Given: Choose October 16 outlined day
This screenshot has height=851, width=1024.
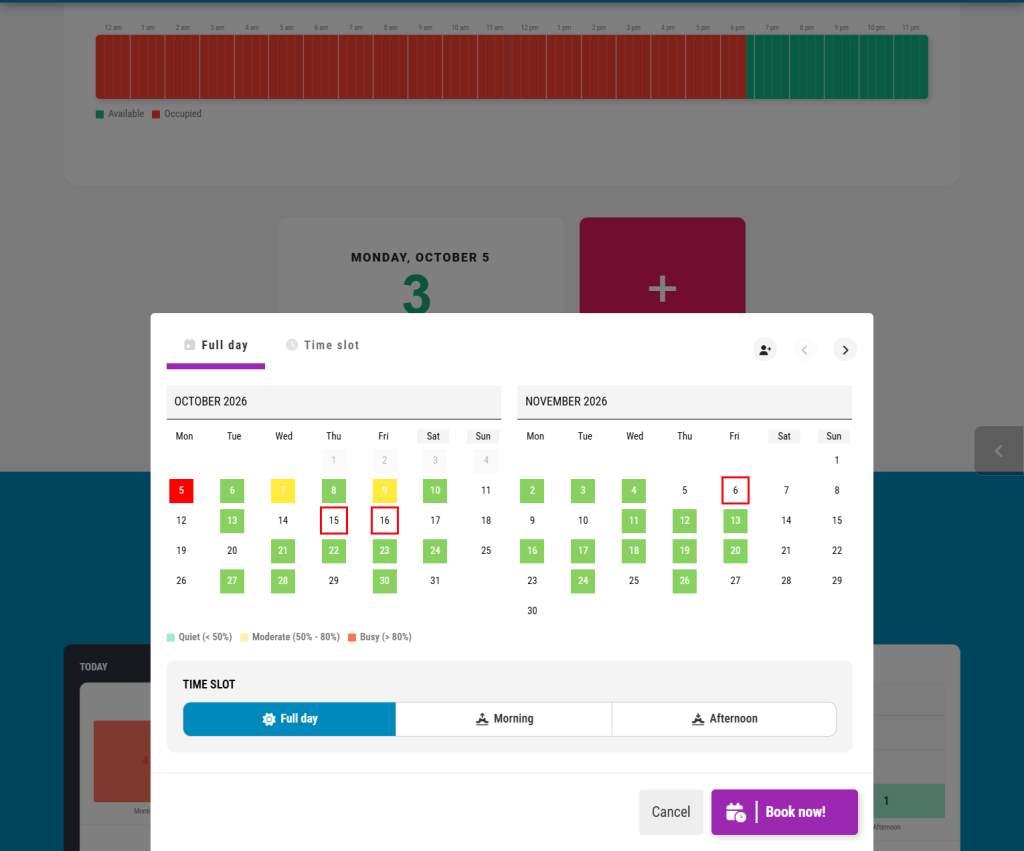Looking at the screenshot, I should (385, 521).
